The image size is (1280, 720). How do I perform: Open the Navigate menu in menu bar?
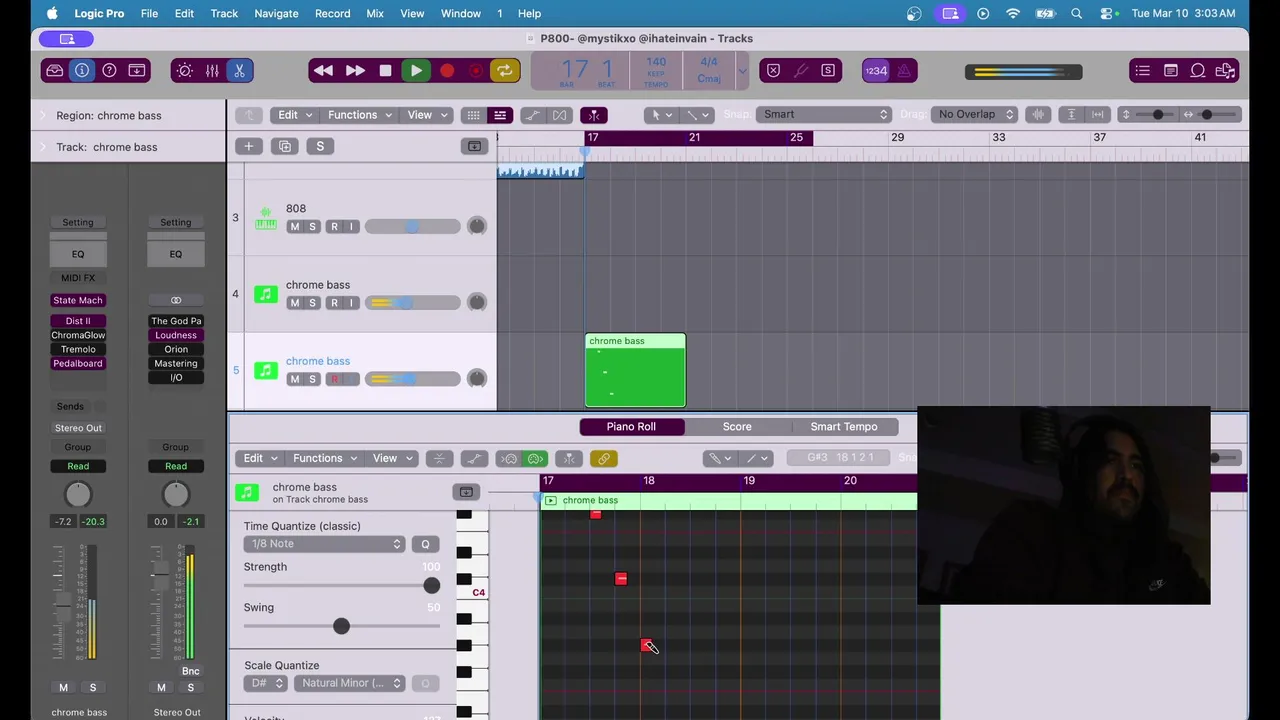coord(276,14)
